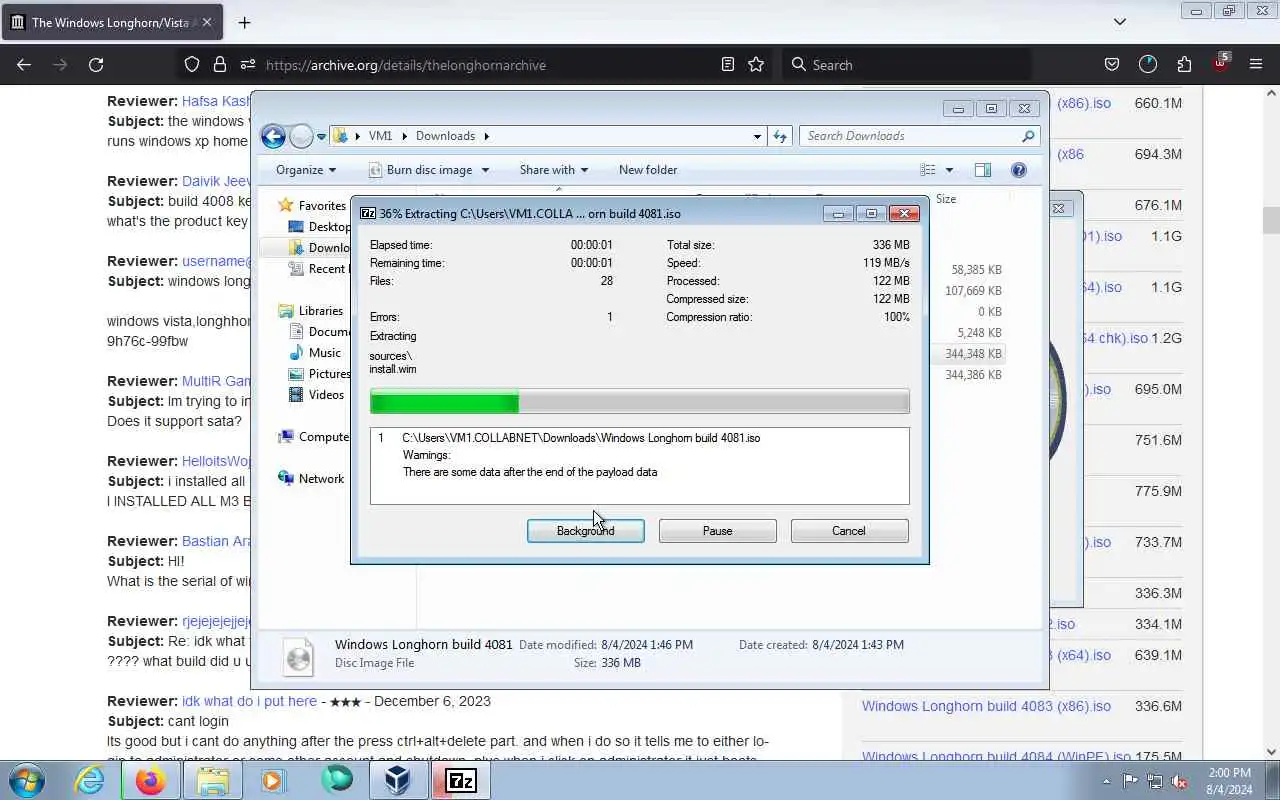Viewport: 1280px width, 800px height.
Task: Cancel the 7-Zip extraction
Action: click(x=849, y=531)
